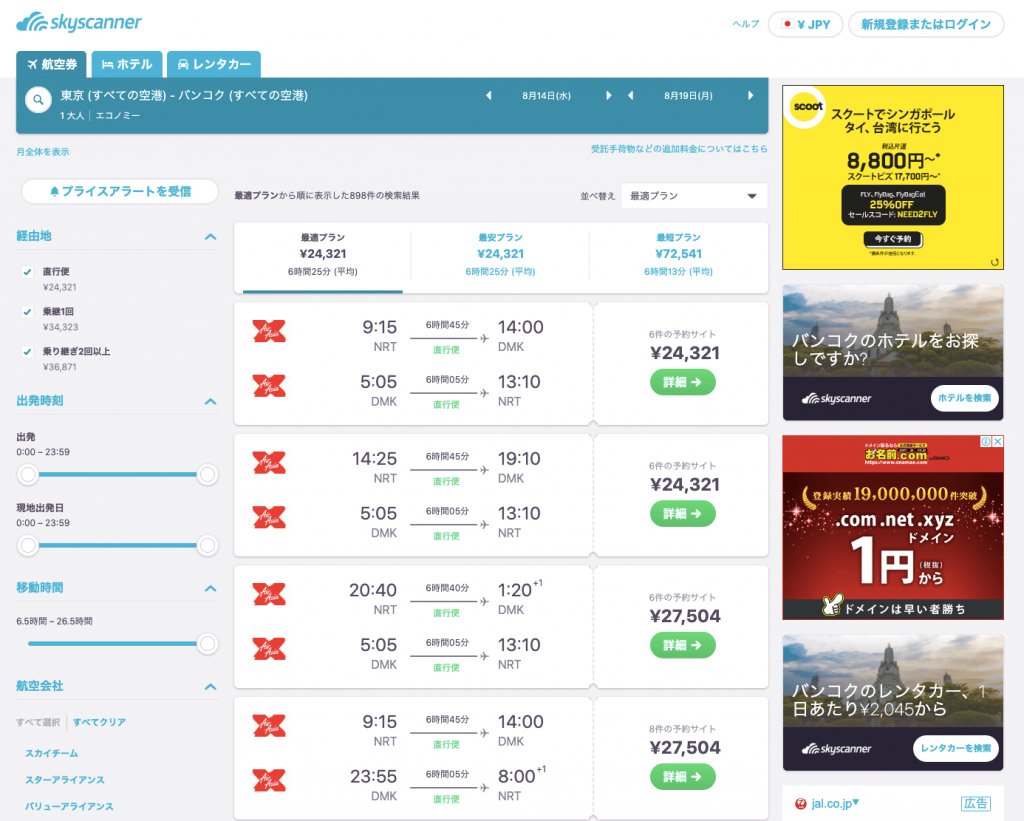Go to previous departure date arrow
Viewport: 1024px width, 821px height.
[488, 96]
